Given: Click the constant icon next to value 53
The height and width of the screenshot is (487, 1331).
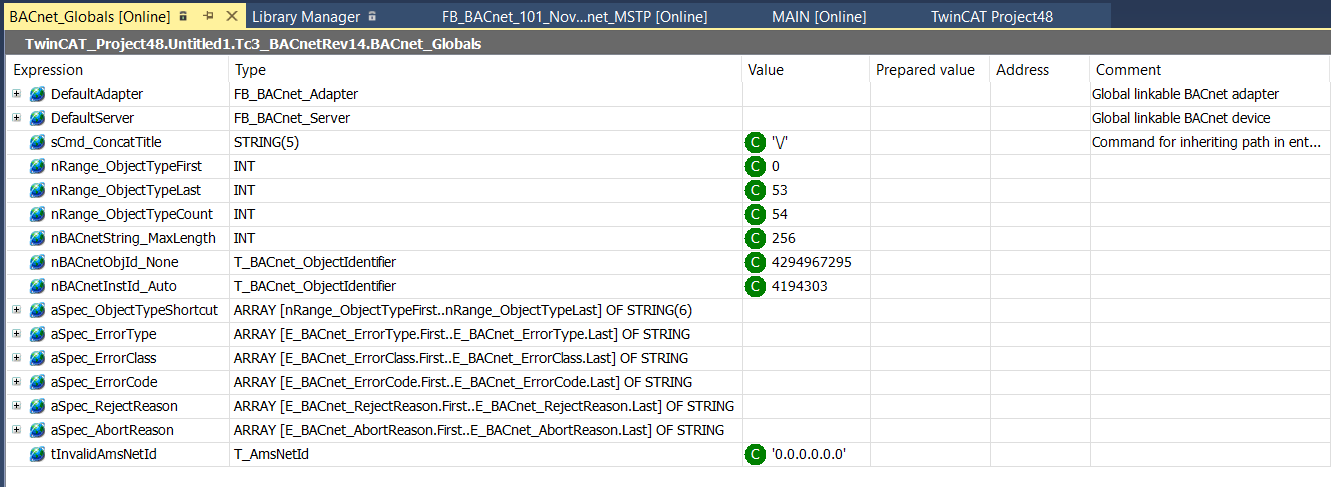Looking at the screenshot, I should pyautogui.click(x=756, y=190).
